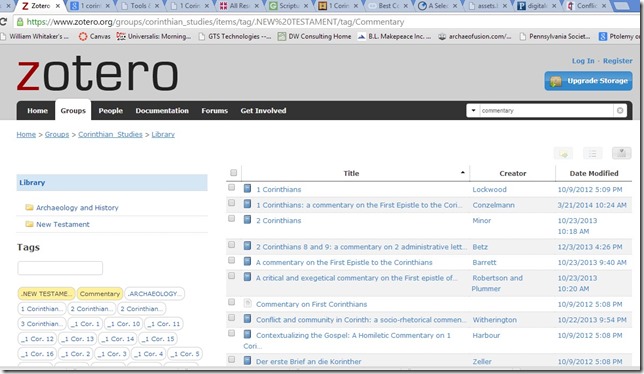Open the Canvas bookmark
The height and width of the screenshot is (374, 644).
coord(94,37)
